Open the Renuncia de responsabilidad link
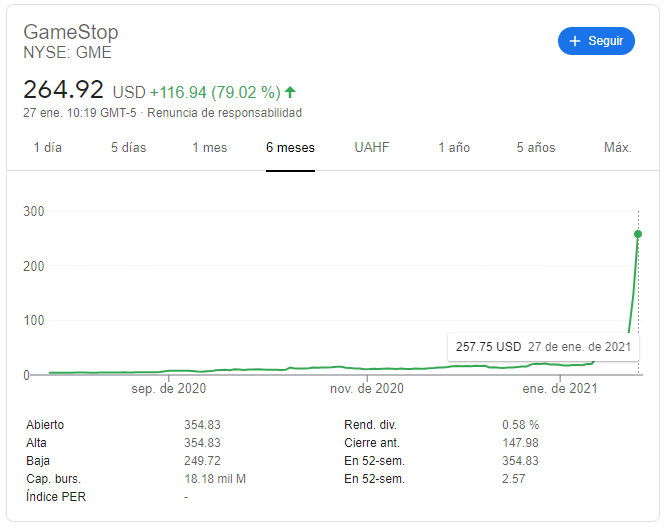This screenshot has width=665, height=528. tap(224, 113)
